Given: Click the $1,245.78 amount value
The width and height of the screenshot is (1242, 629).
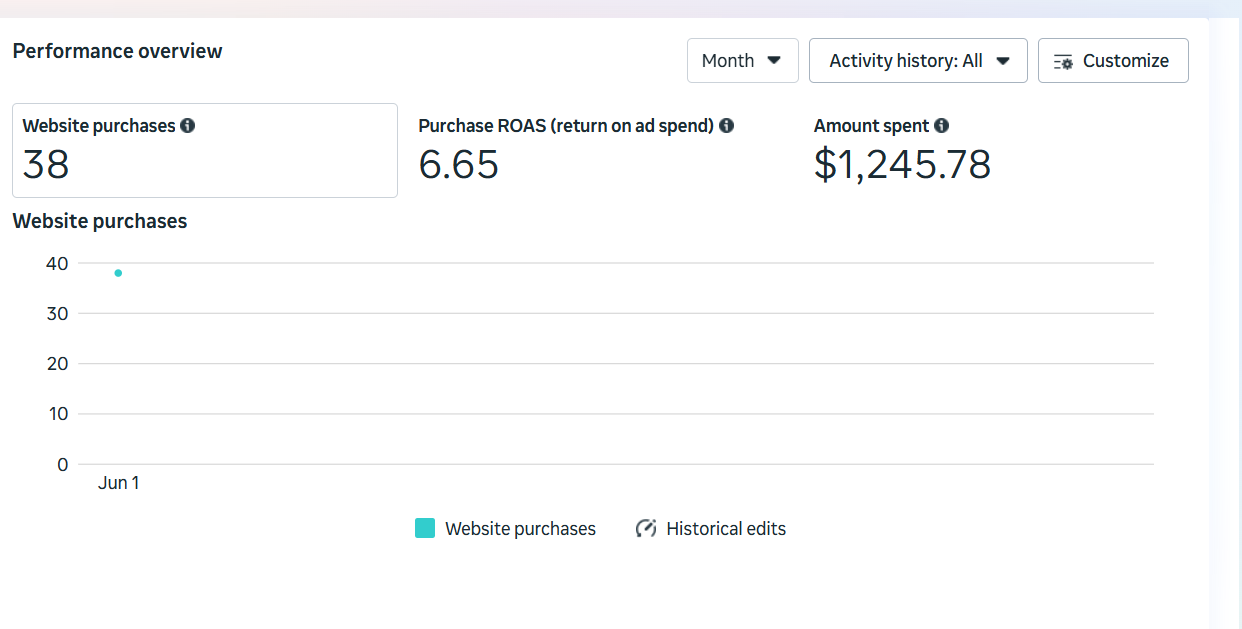Looking at the screenshot, I should point(902,165).
